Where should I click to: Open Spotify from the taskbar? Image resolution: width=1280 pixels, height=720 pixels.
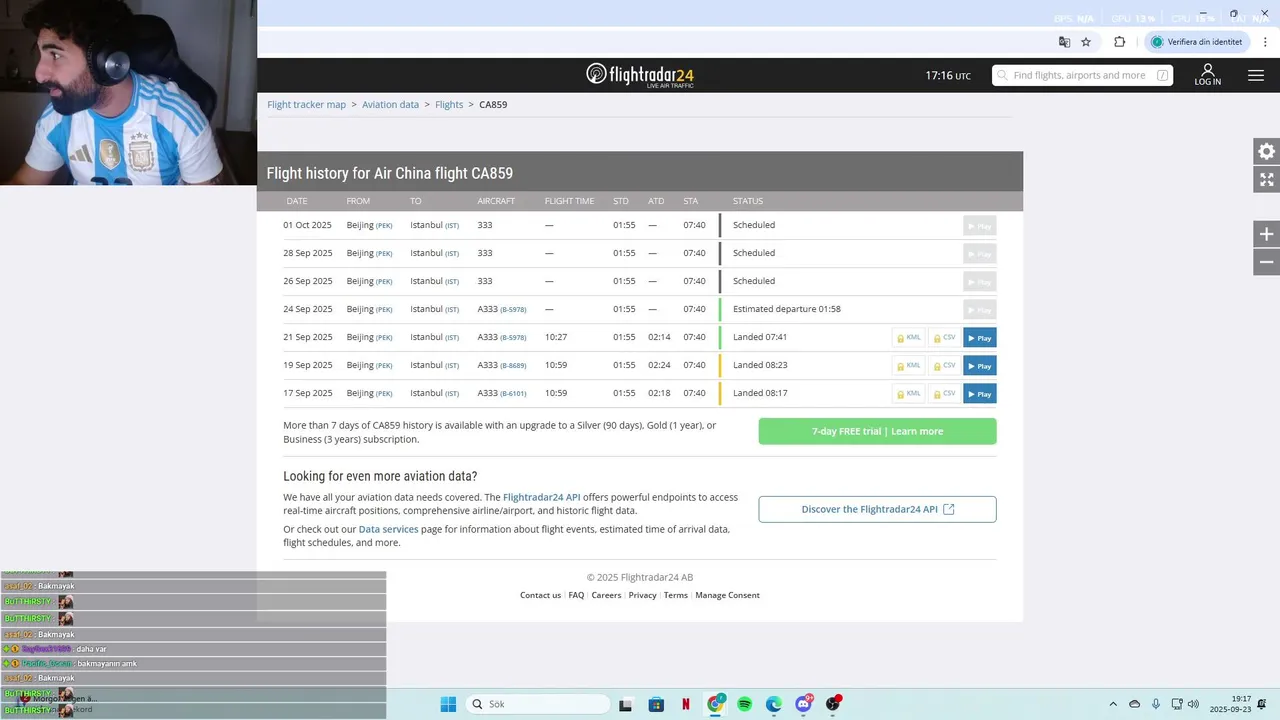pyautogui.click(x=745, y=704)
